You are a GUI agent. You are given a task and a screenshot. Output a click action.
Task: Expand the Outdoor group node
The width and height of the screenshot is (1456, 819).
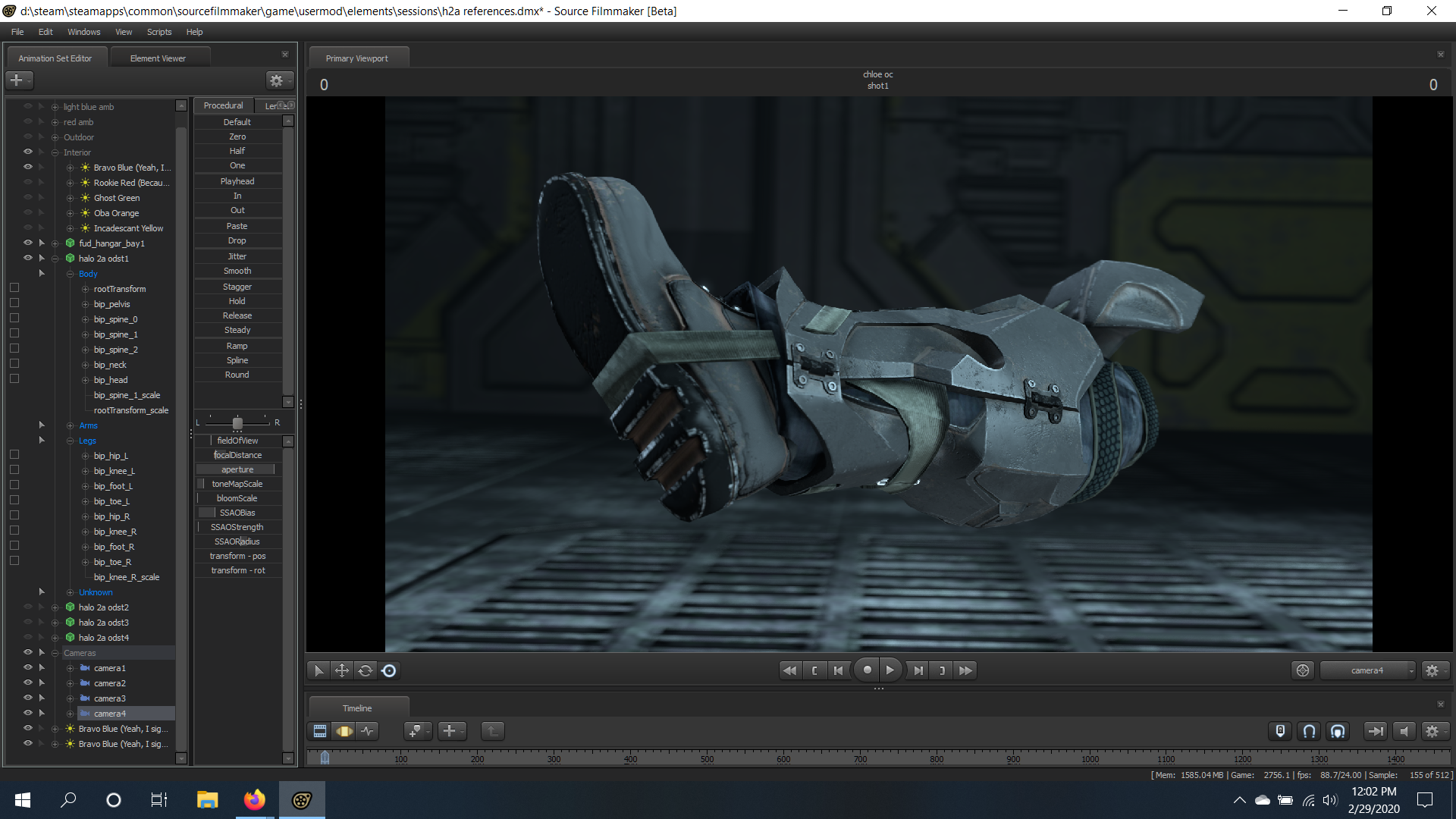[x=55, y=137]
